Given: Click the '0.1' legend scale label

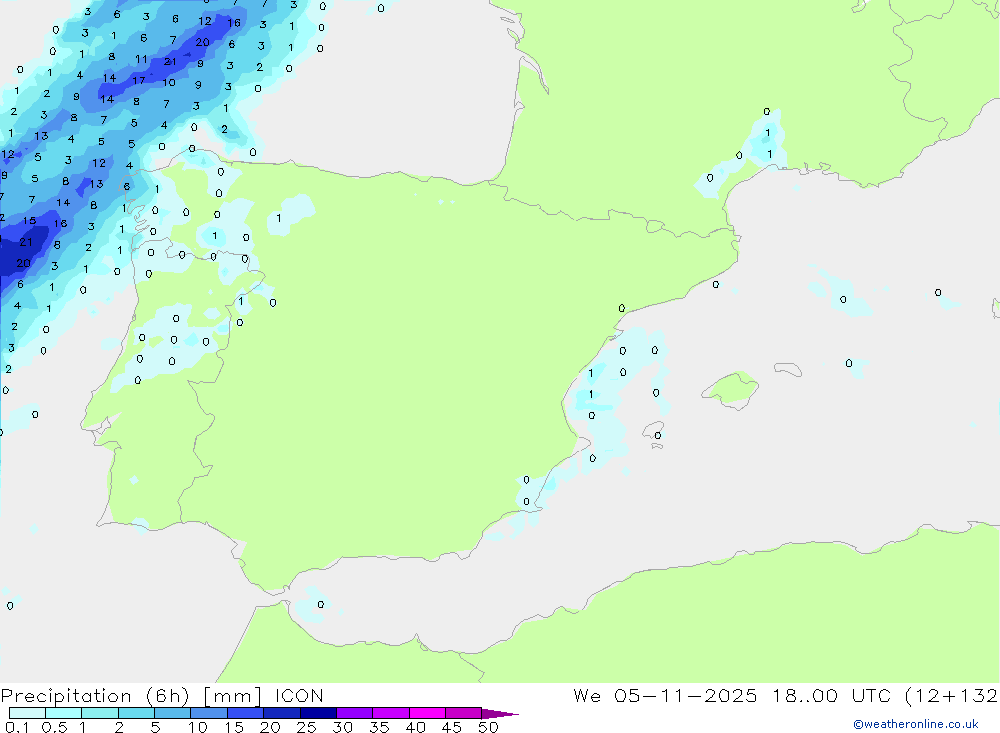Looking at the screenshot, I should point(17,727).
